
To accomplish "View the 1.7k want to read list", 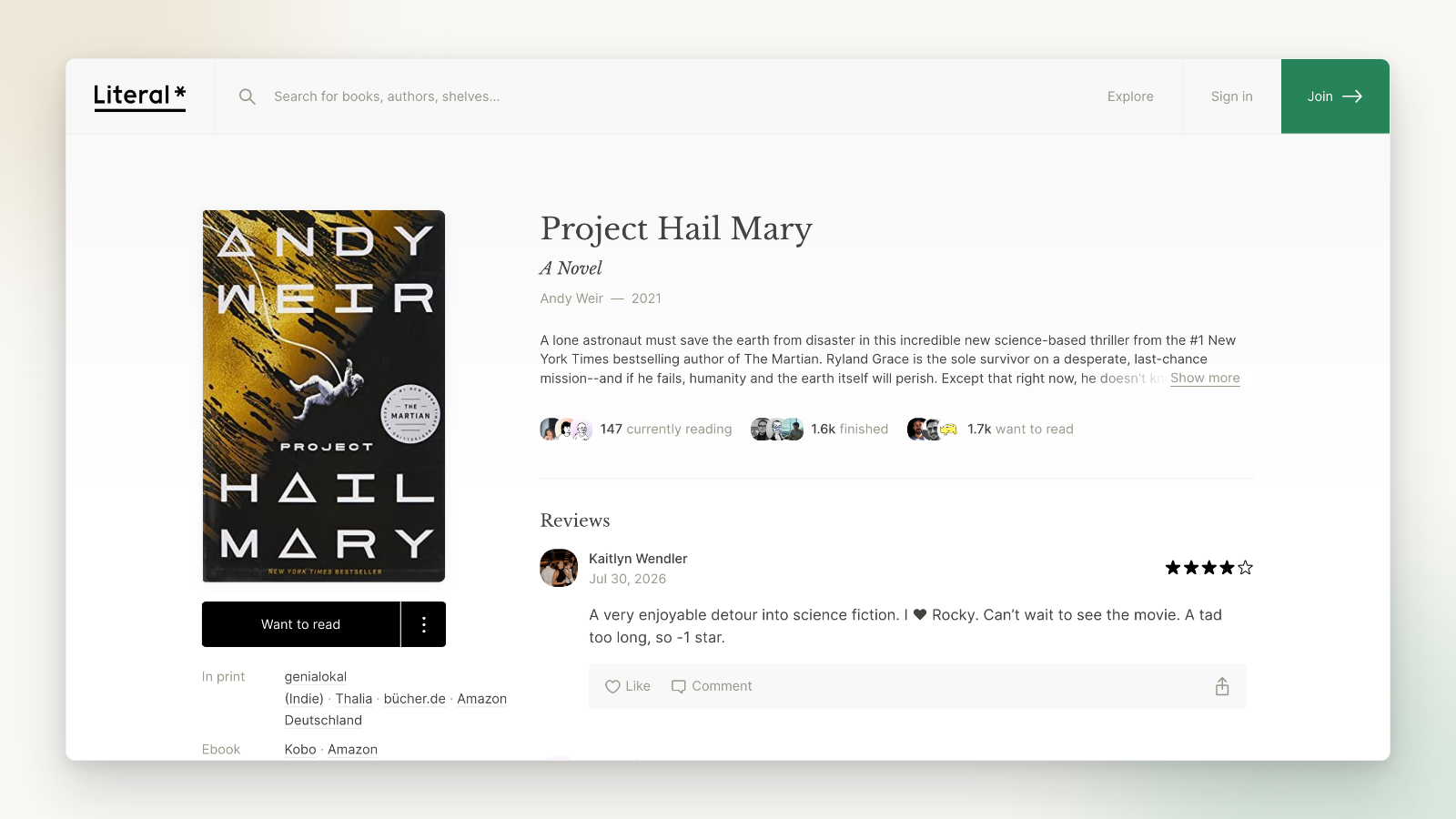I will (x=1020, y=430).
